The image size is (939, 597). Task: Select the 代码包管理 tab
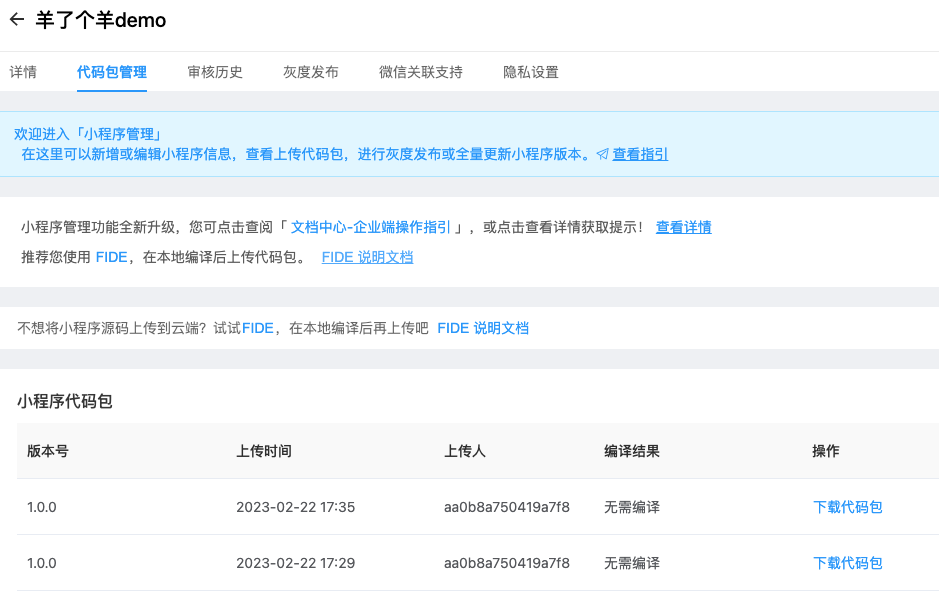click(112, 72)
